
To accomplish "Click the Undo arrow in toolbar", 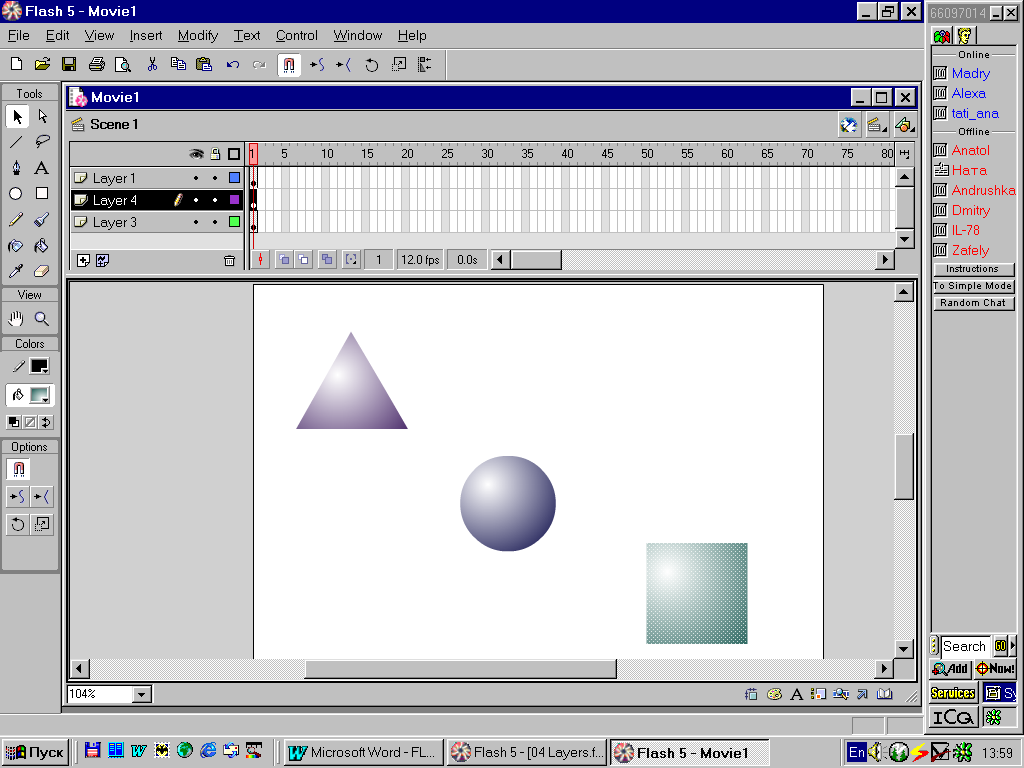I will coord(233,64).
